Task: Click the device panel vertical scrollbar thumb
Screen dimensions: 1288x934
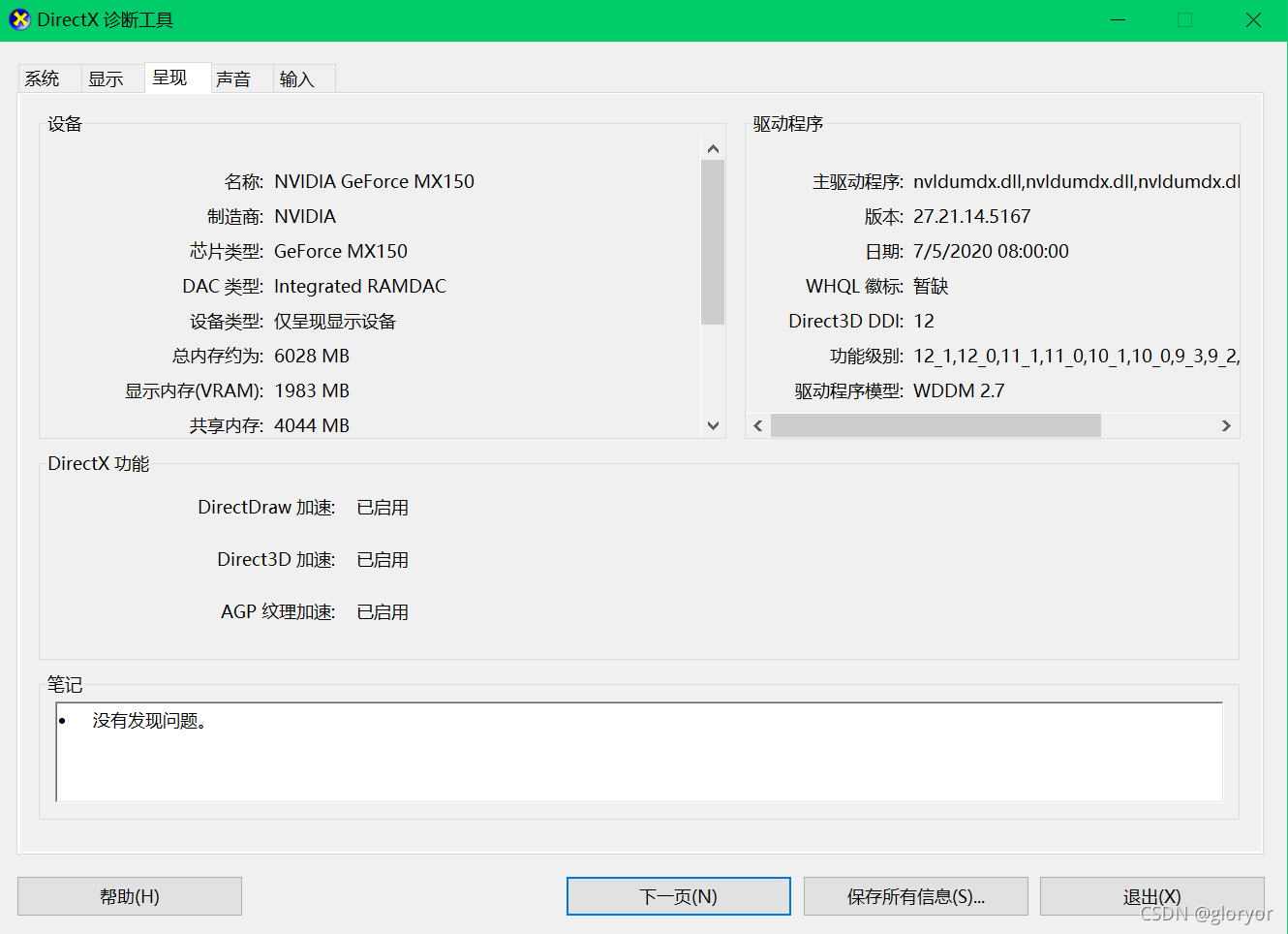Action: tap(713, 242)
